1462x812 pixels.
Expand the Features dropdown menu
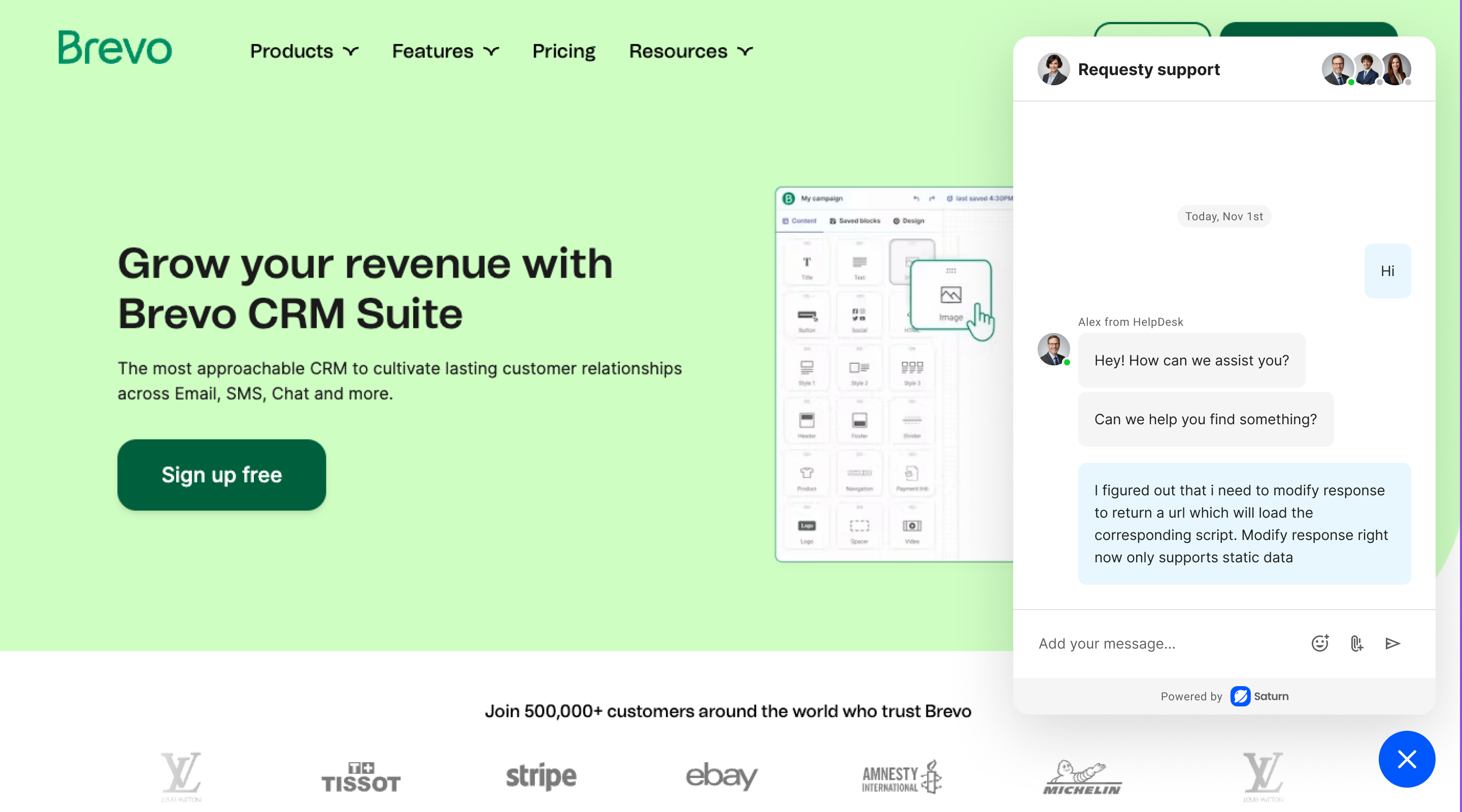click(x=446, y=51)
